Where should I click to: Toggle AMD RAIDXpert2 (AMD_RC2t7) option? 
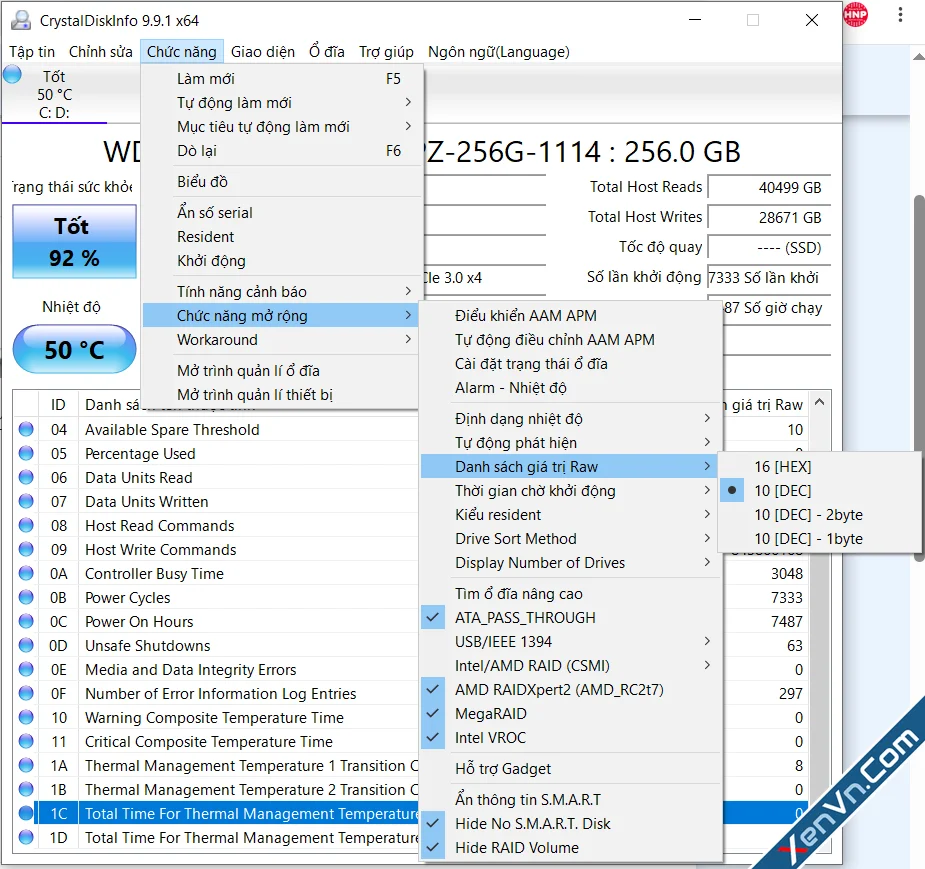[x=571, y=689]
